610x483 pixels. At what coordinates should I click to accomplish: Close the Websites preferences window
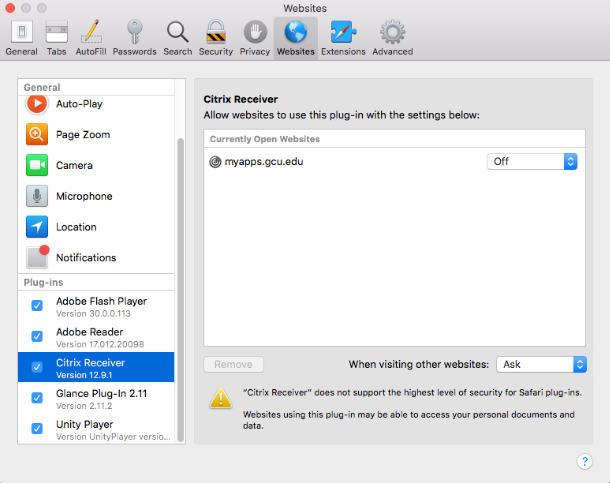[x=10, y=8]
